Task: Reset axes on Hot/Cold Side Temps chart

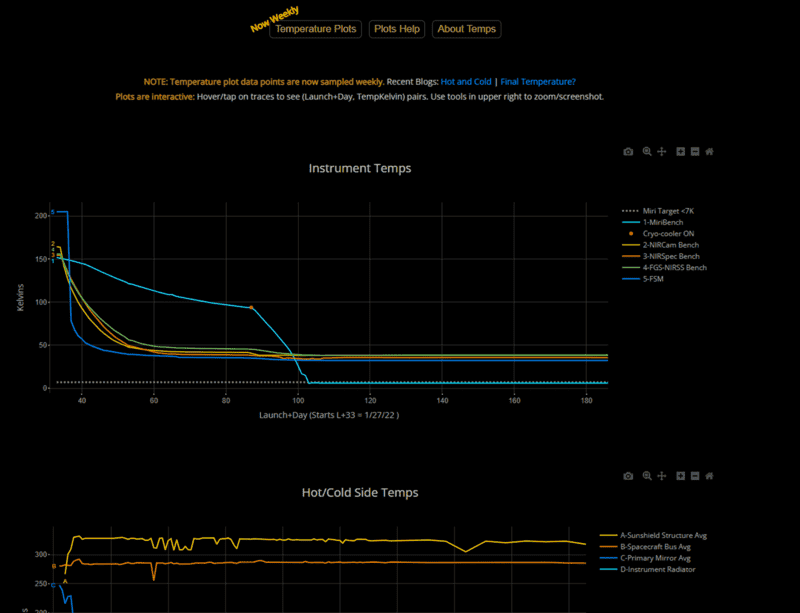Action: tap(709, 476)
